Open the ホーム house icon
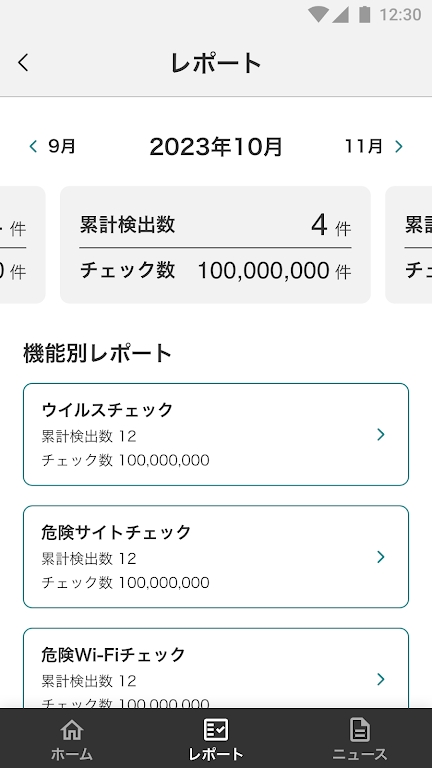The width and height of the screenshot is (432, 768). (72, 730)
